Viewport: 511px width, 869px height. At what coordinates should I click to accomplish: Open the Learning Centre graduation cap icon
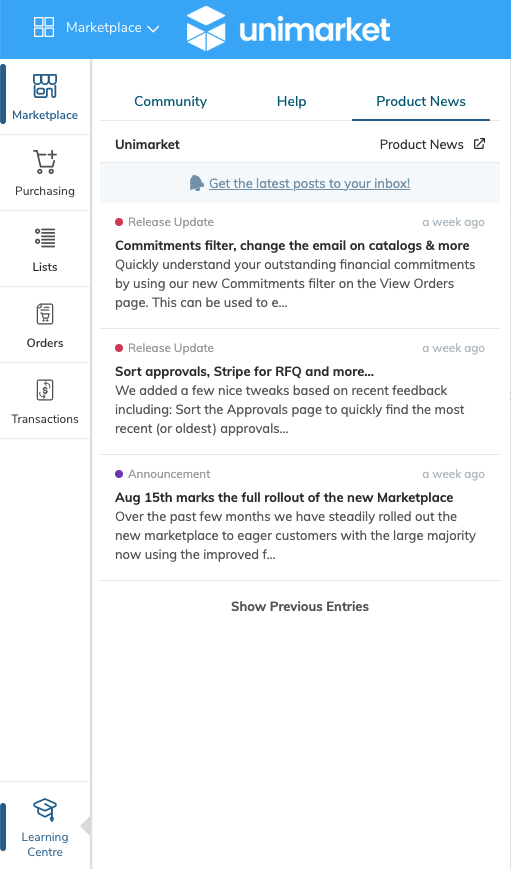click(x=45, y=810)
